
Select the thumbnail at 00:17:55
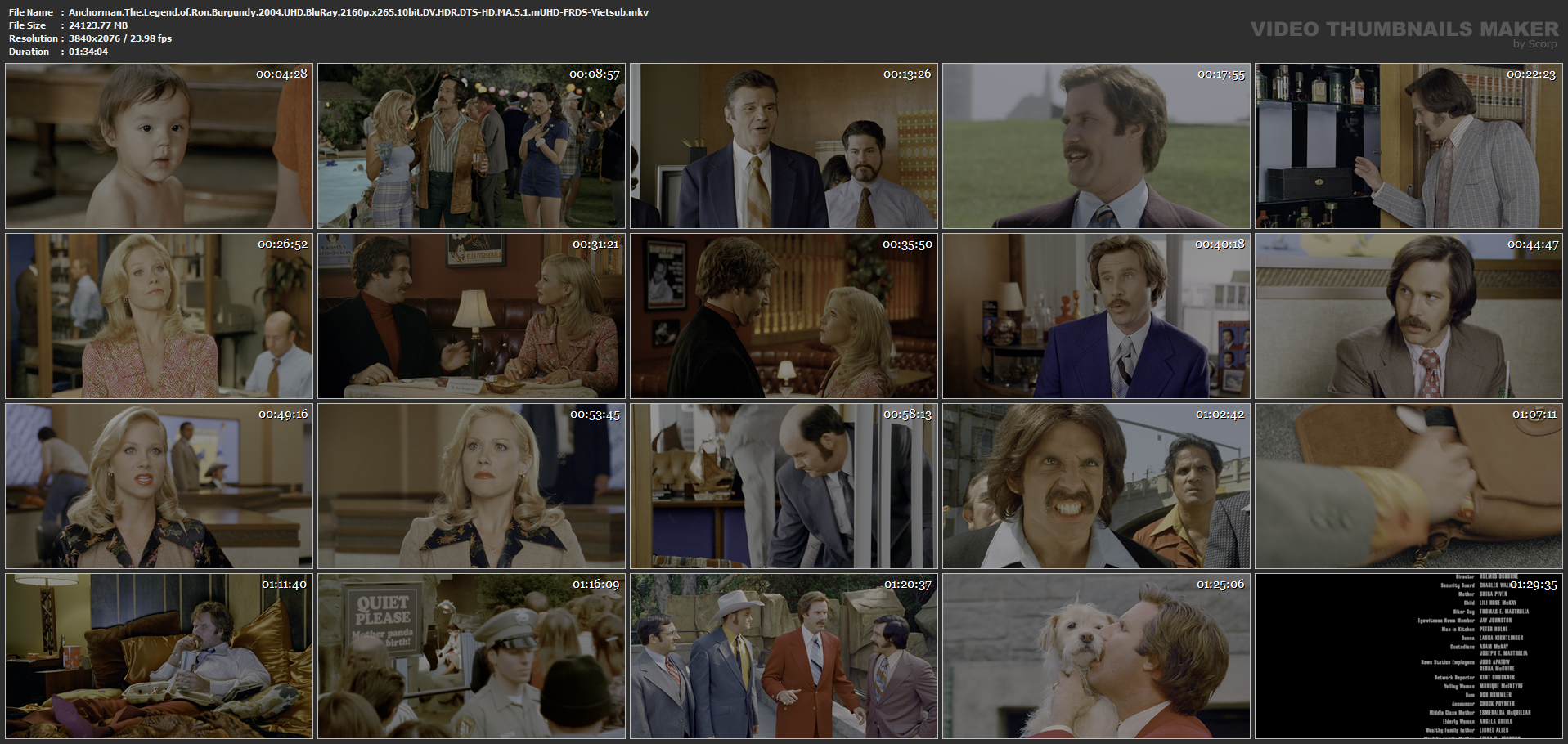pos(1096,146)
